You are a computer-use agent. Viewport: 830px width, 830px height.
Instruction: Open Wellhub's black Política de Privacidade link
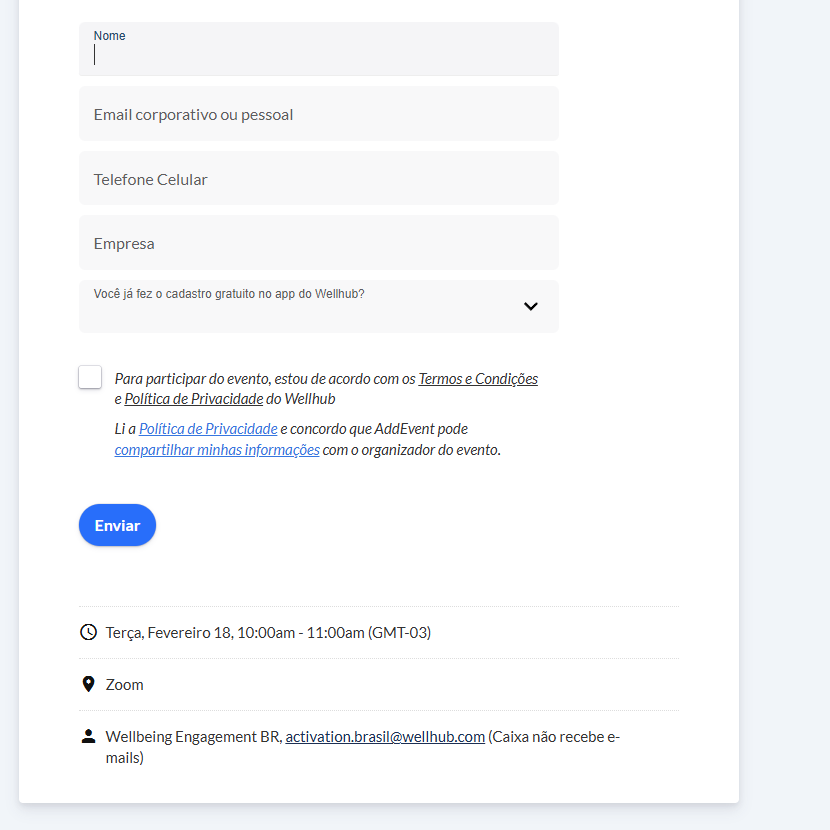click(x=194, y=399)
